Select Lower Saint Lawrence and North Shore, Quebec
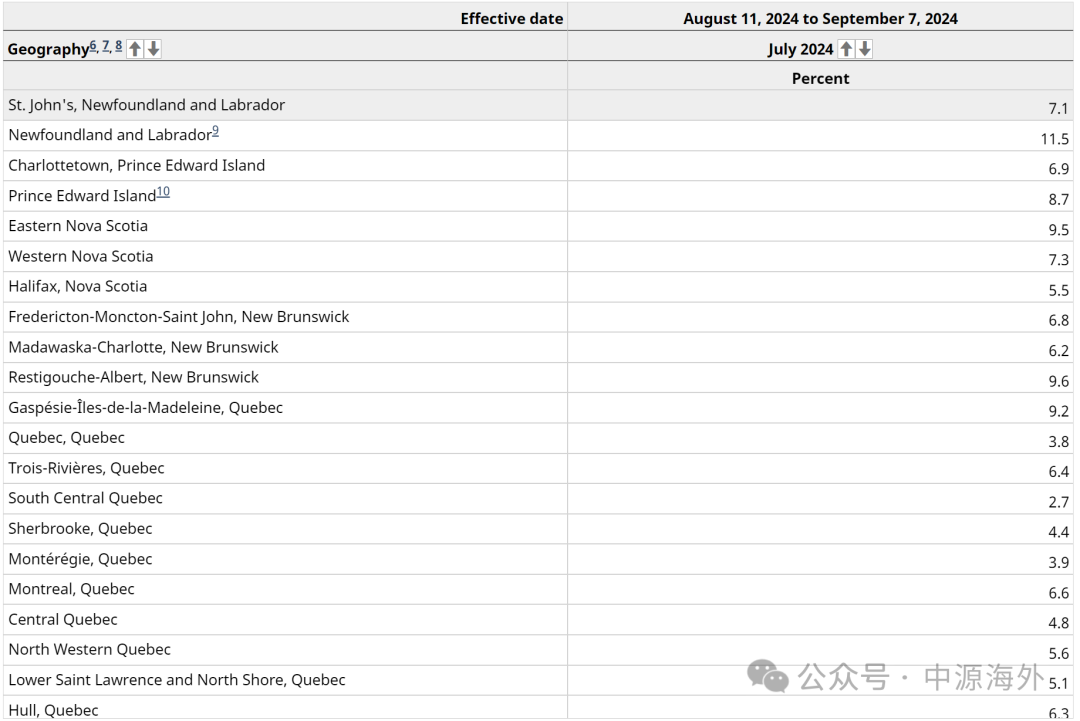Image resolution: width=1080 pixels, height=721 pixels. [177, 680]
